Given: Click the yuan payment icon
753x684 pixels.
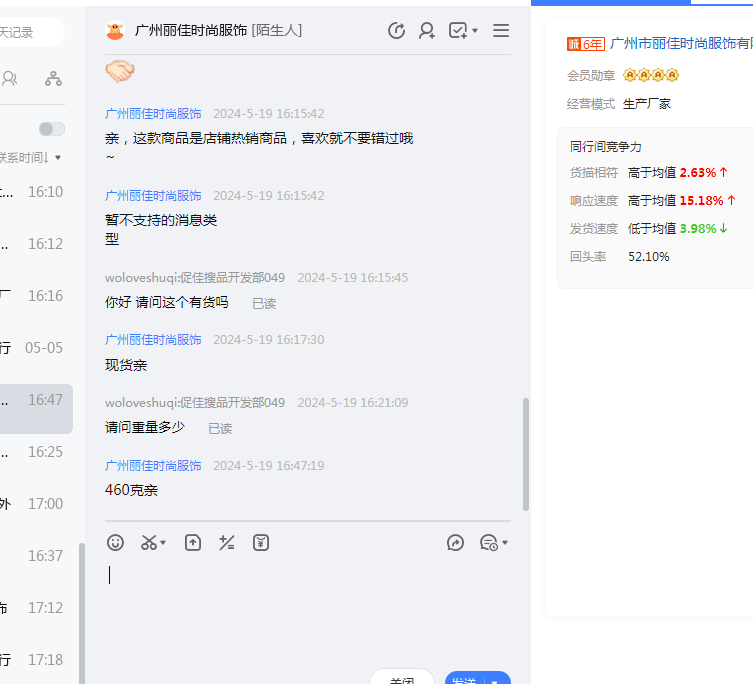Looking at the screenshot, I should [261, 543].
